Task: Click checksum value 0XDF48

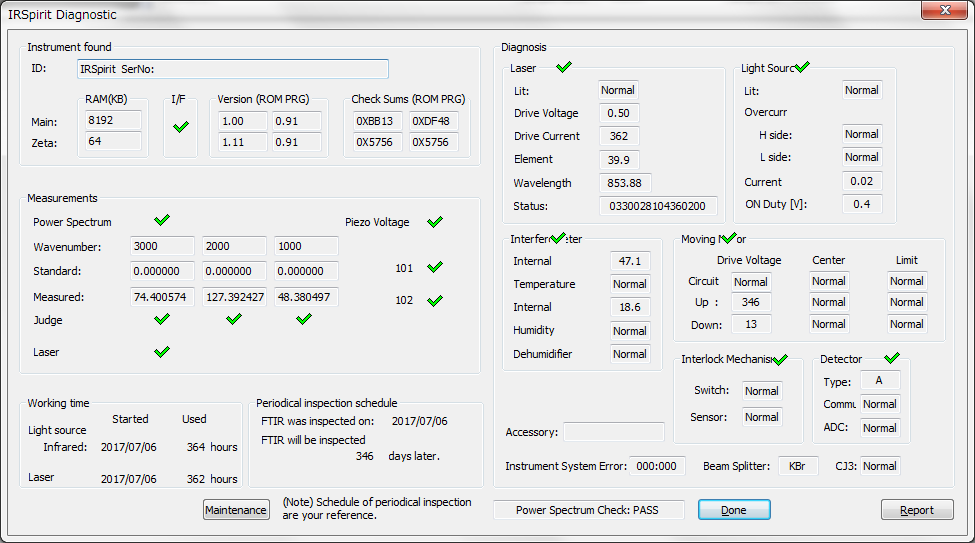Action: 433,121
